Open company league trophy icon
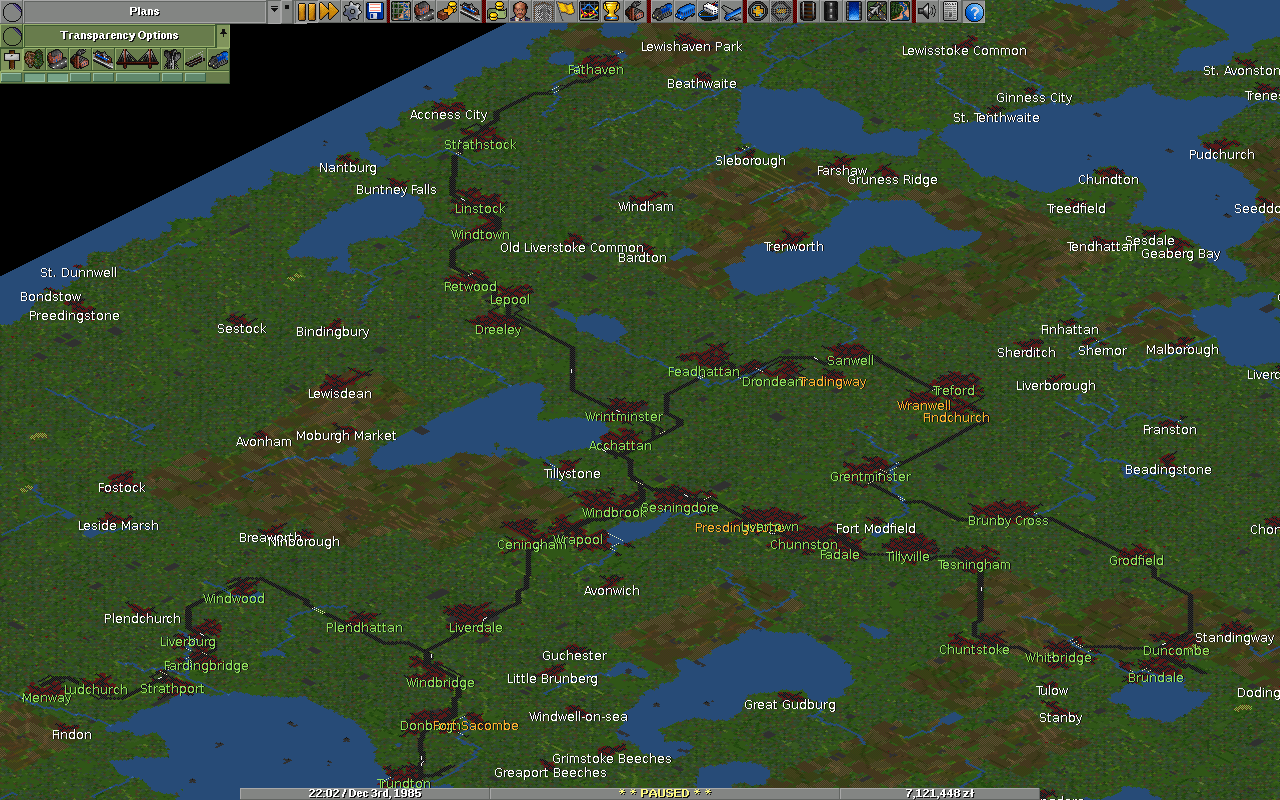 612,12
